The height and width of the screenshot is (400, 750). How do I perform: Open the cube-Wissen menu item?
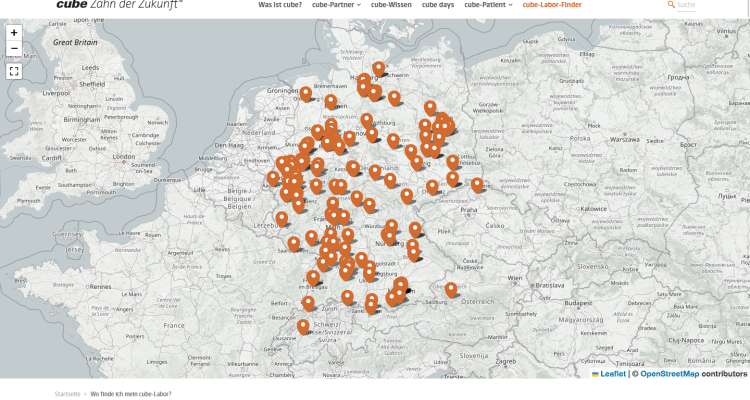coord(391,5)
